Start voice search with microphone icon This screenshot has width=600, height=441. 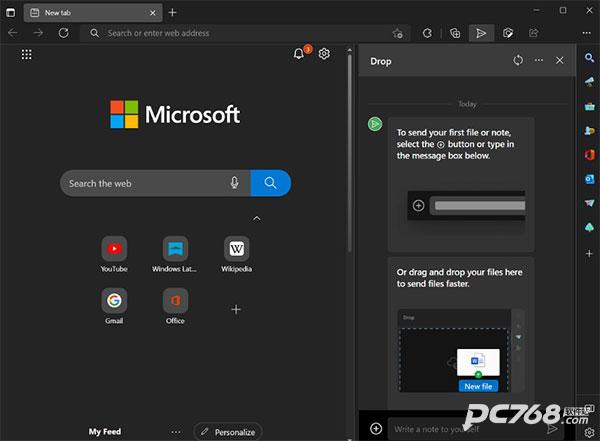click(x=235, y=183)
